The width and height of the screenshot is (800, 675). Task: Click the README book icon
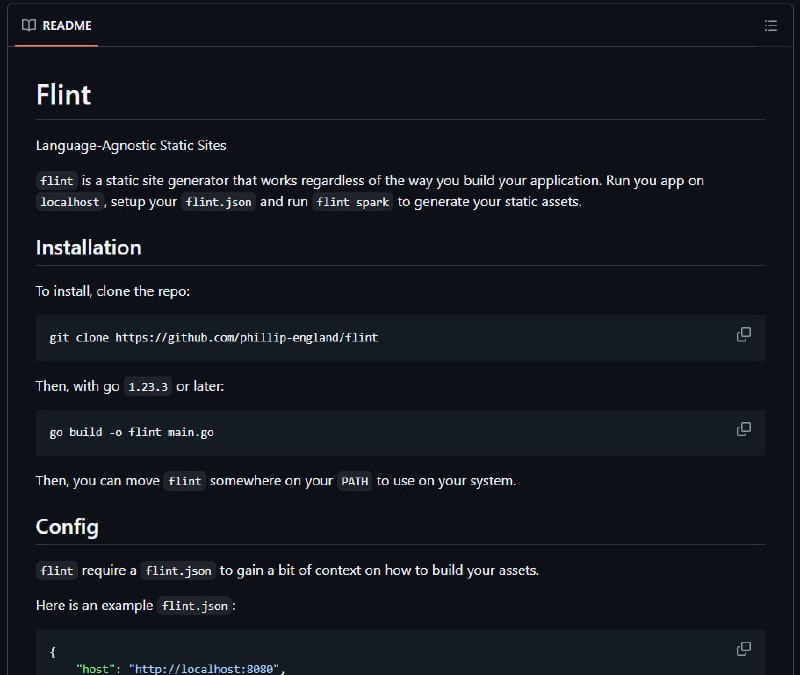pyautogui.click(x=29, y=26)
